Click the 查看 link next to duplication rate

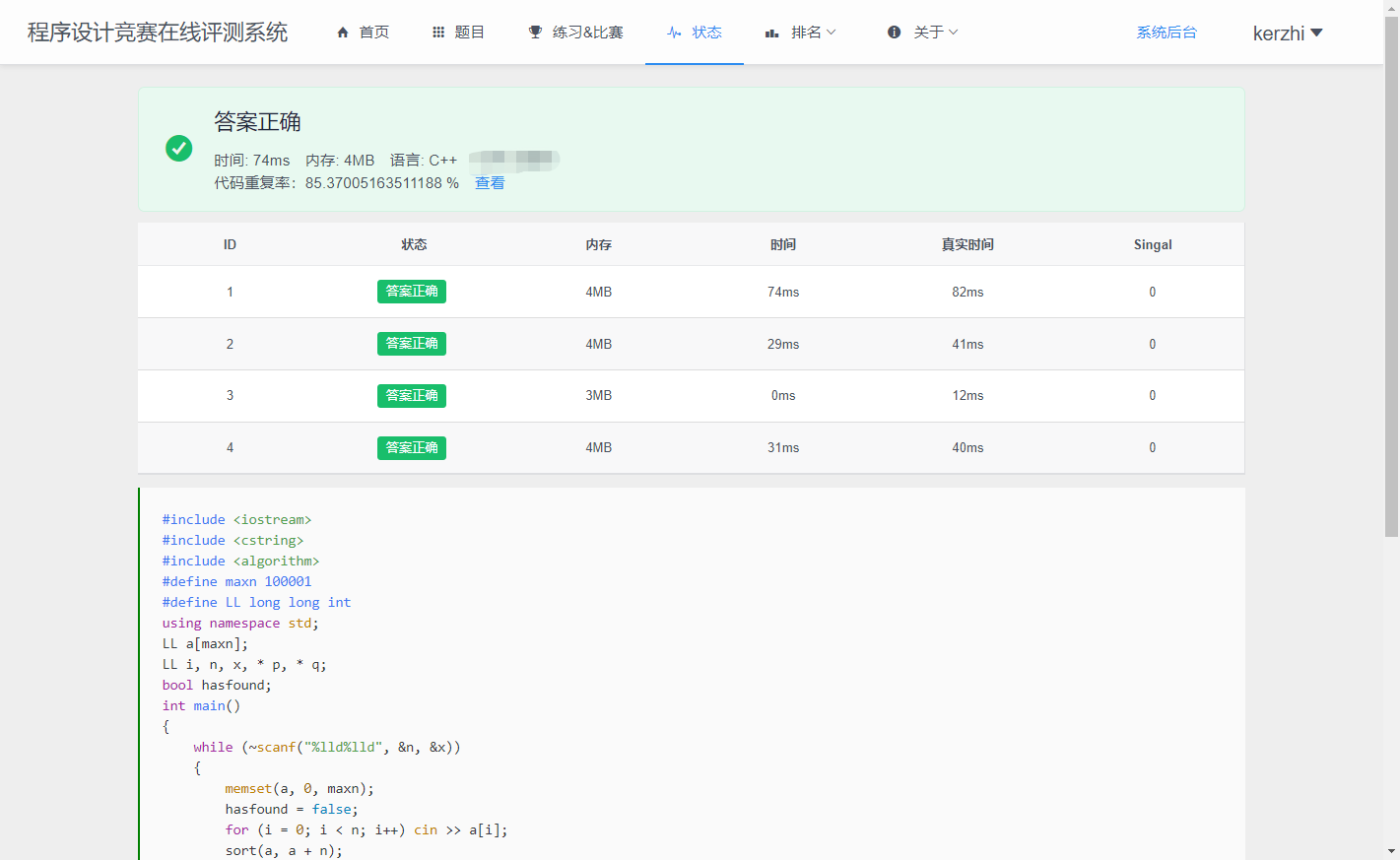click(x=490, y=183)
